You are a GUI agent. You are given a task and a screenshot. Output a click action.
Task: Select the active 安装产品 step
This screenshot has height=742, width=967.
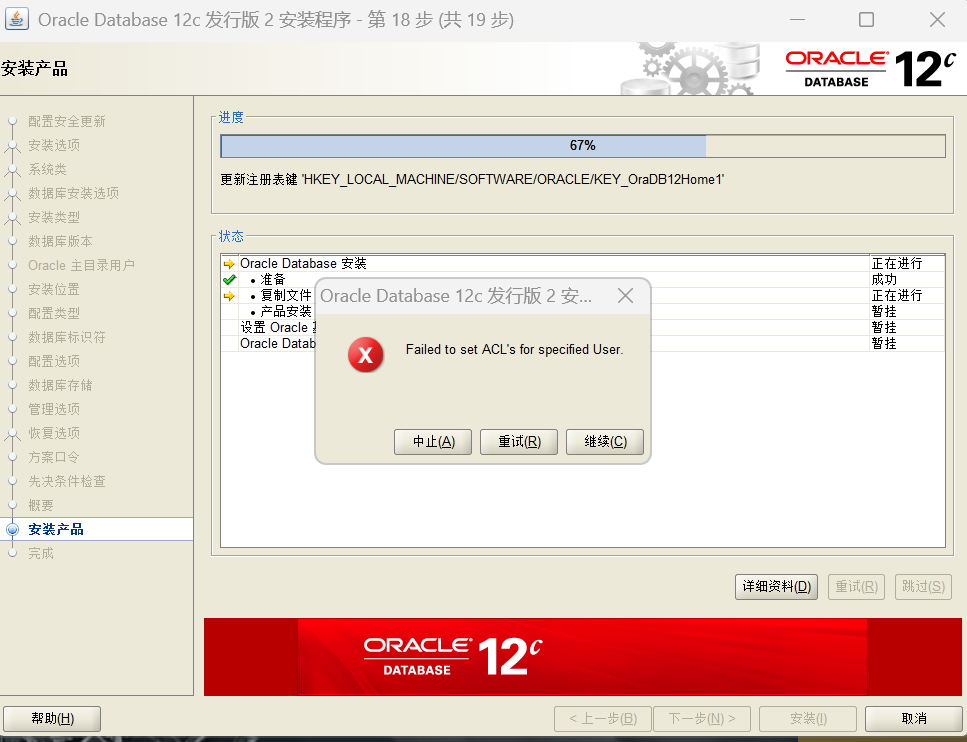[56, 529]
